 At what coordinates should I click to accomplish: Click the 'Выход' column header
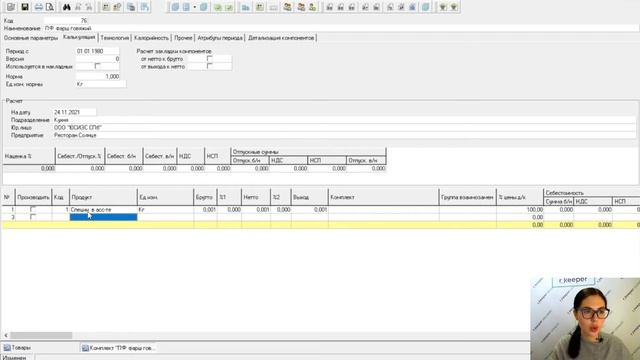pyautogui.click(x=309, y=197)
